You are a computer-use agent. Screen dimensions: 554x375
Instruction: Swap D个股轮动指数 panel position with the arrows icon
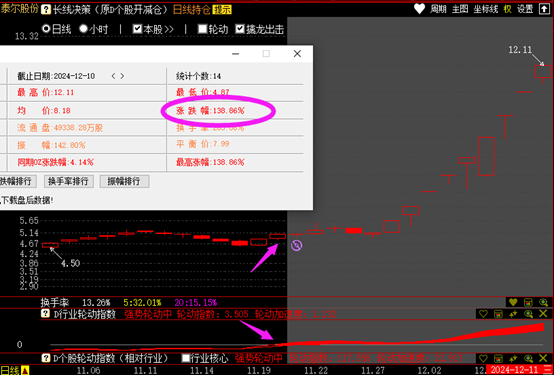(x=513, y=359)
